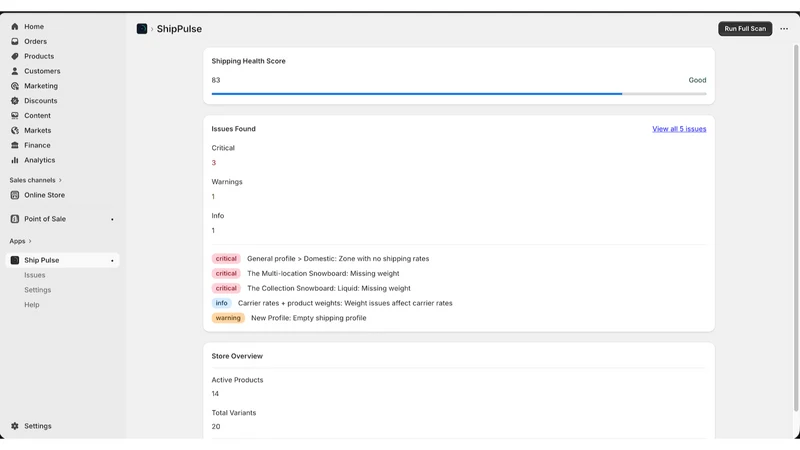Navigate to Marketing
This screenshot has height=450, width=800.
[41, 86]
